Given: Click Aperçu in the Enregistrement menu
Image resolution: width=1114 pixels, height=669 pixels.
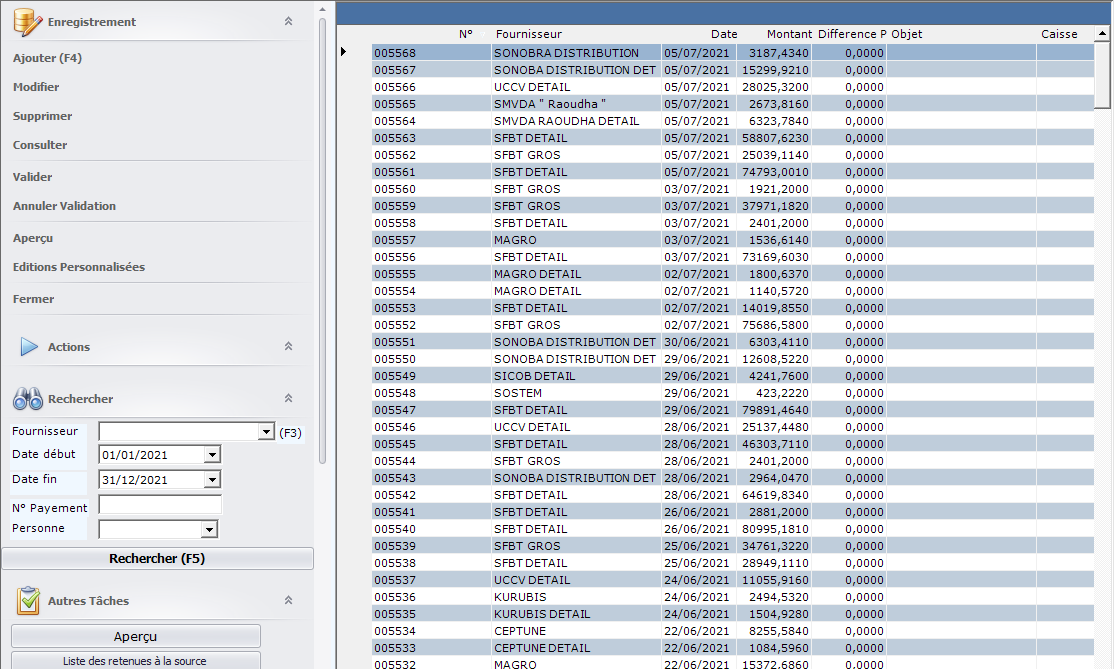Looking at the screenshot, I should coord(33,239).
